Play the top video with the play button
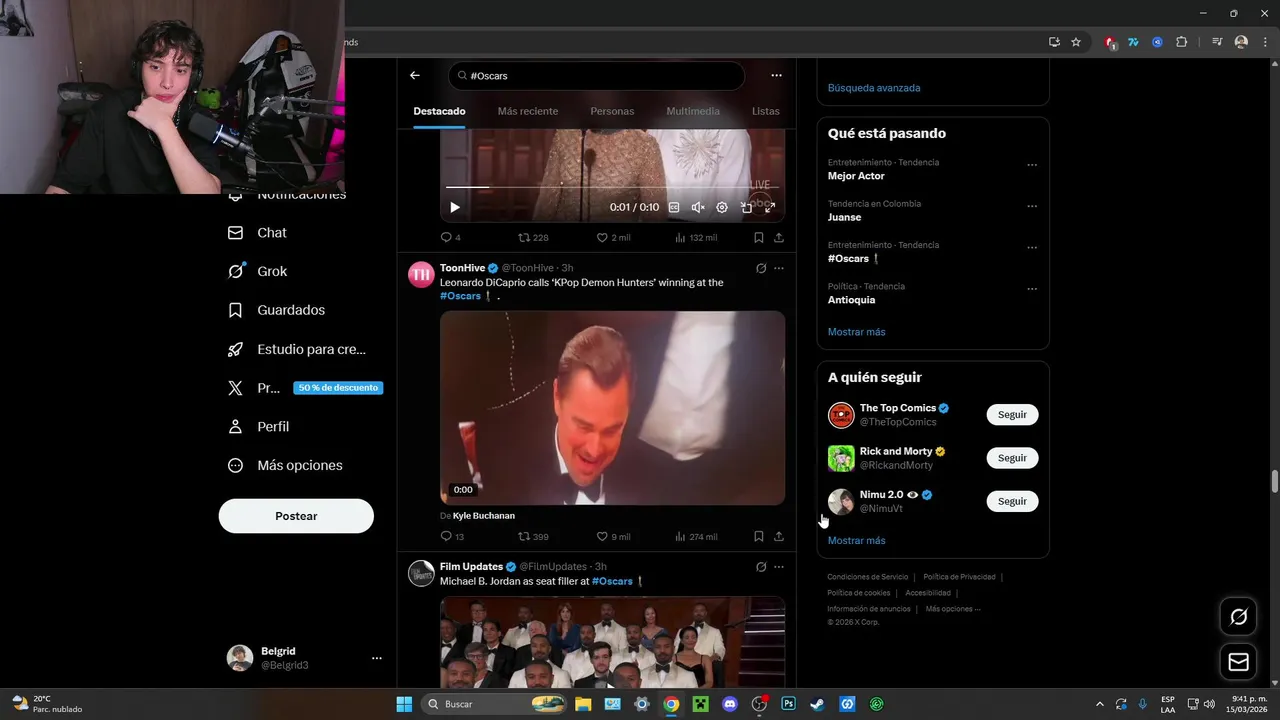Screen dimensions: 1280x720 pos(455,207)
